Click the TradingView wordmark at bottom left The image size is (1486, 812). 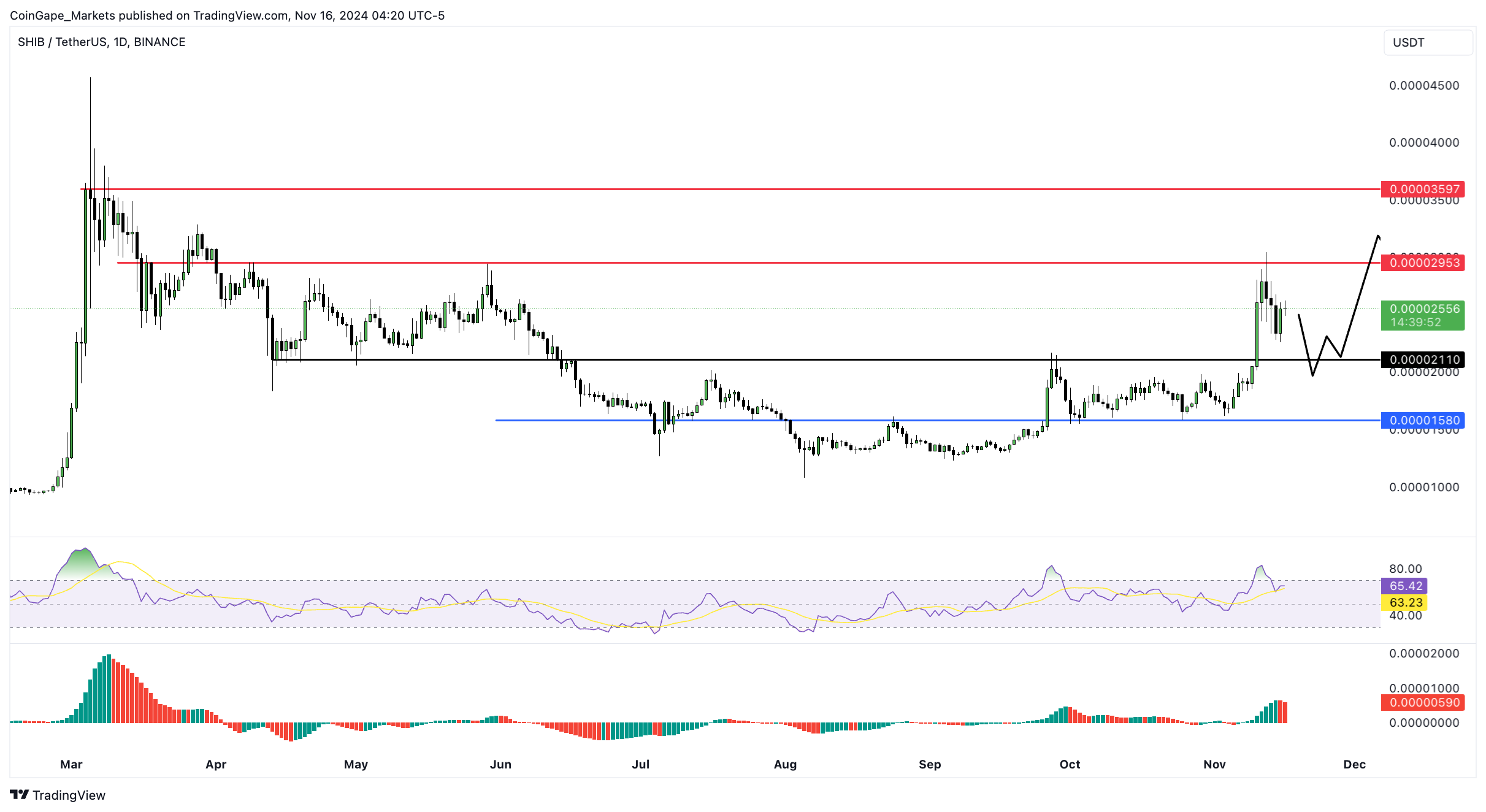point(69,795)
